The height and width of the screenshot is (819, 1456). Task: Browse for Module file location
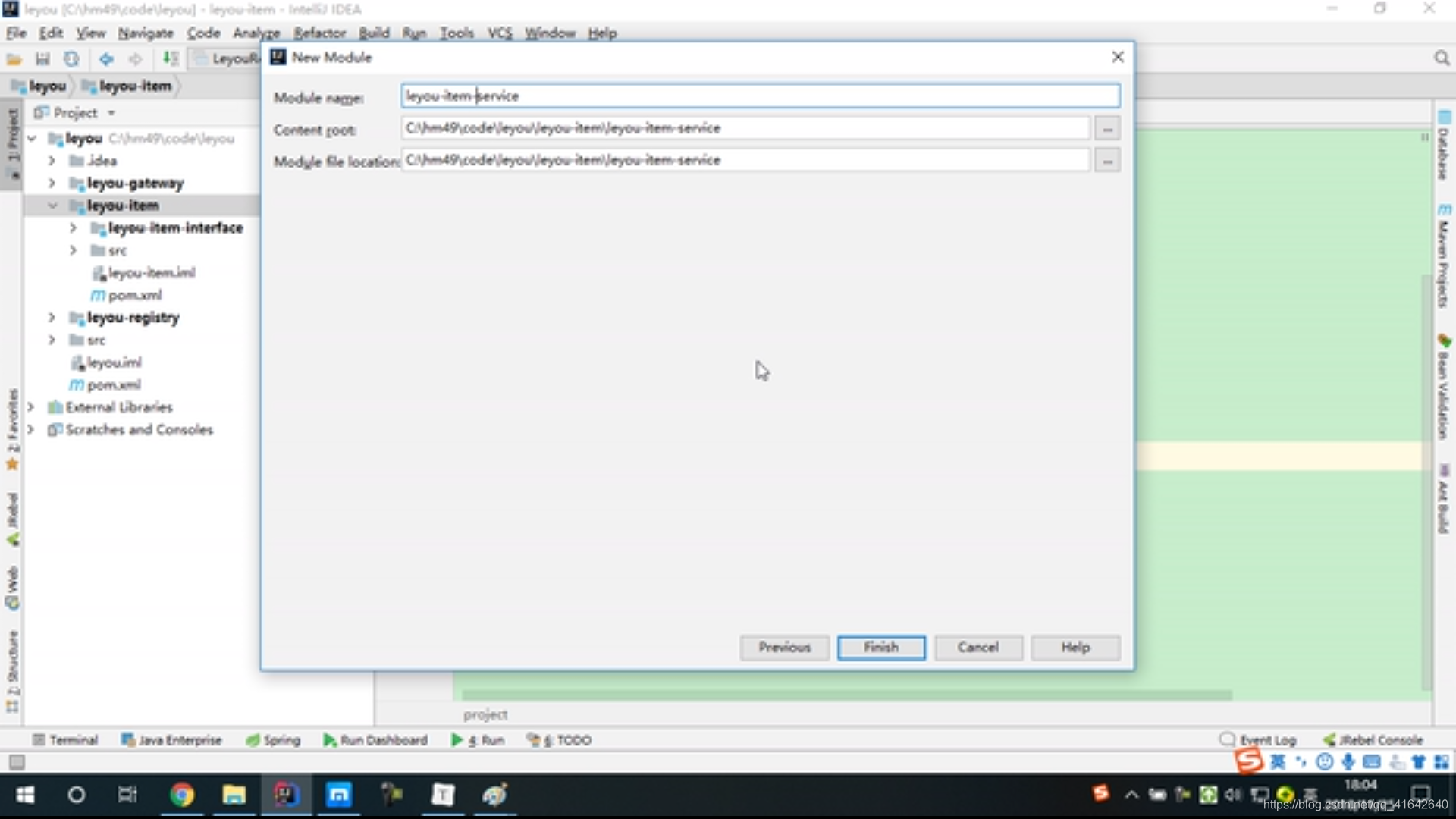(1107, 161)
